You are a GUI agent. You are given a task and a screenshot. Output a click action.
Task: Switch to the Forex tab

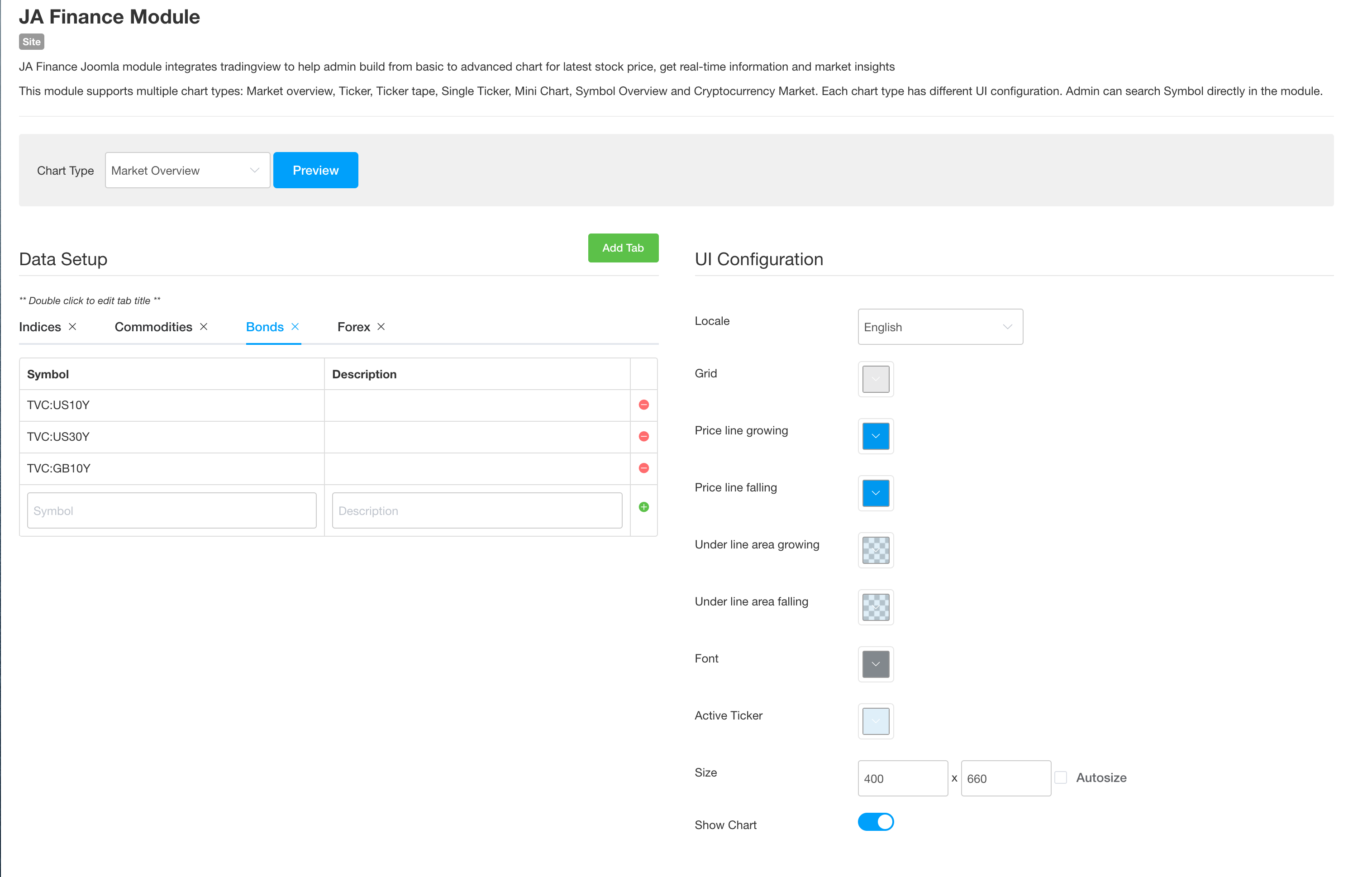(x=353, y=327)
